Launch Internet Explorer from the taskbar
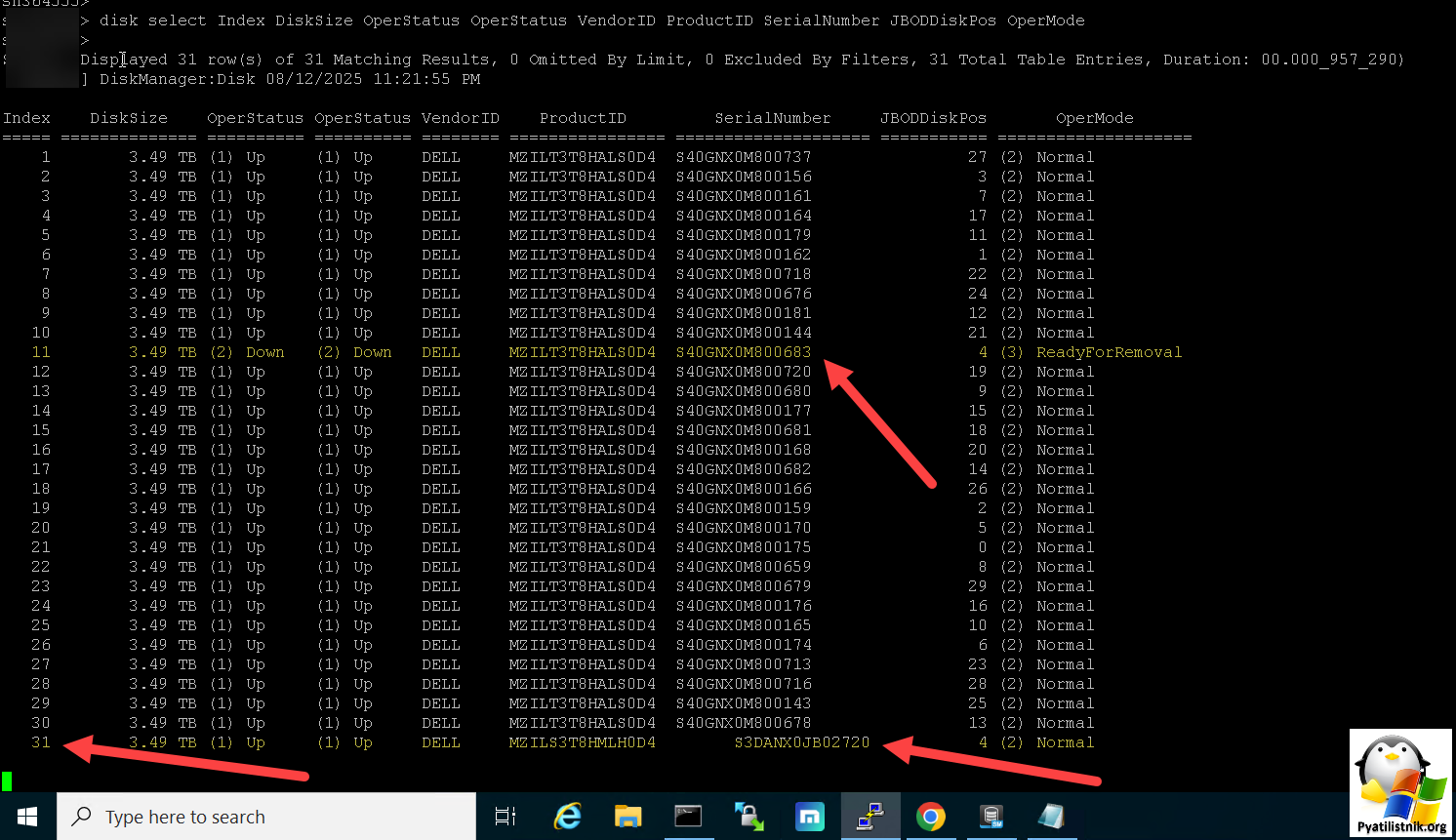1456x840 pixels. pyautogui.click(x=568, y=817)
